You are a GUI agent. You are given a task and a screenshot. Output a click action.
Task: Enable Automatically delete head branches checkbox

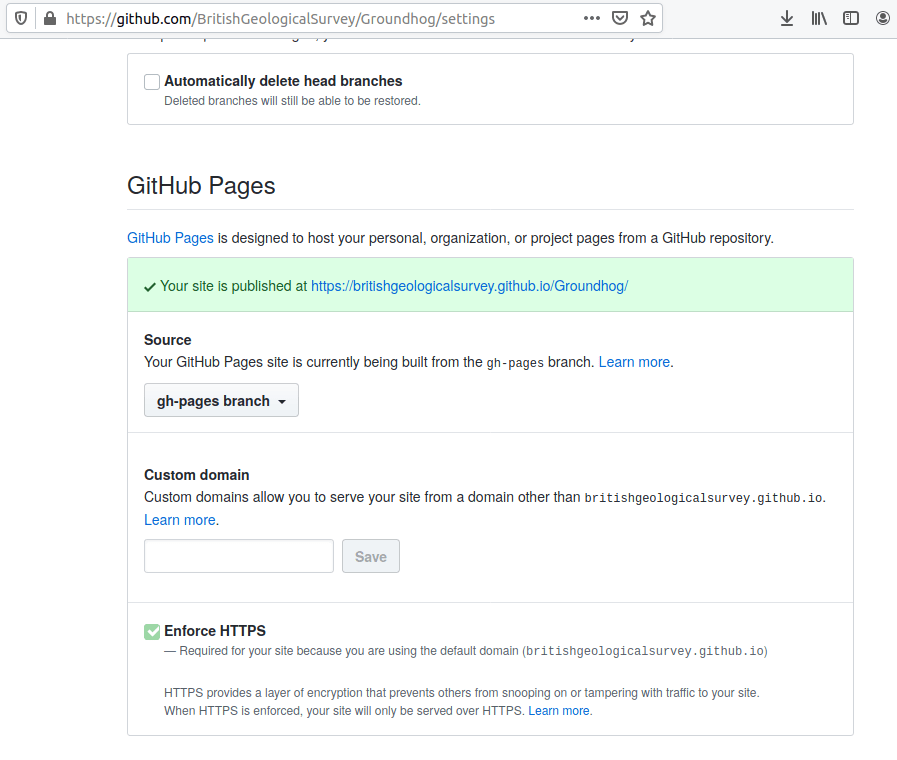[x=152, y=82]
